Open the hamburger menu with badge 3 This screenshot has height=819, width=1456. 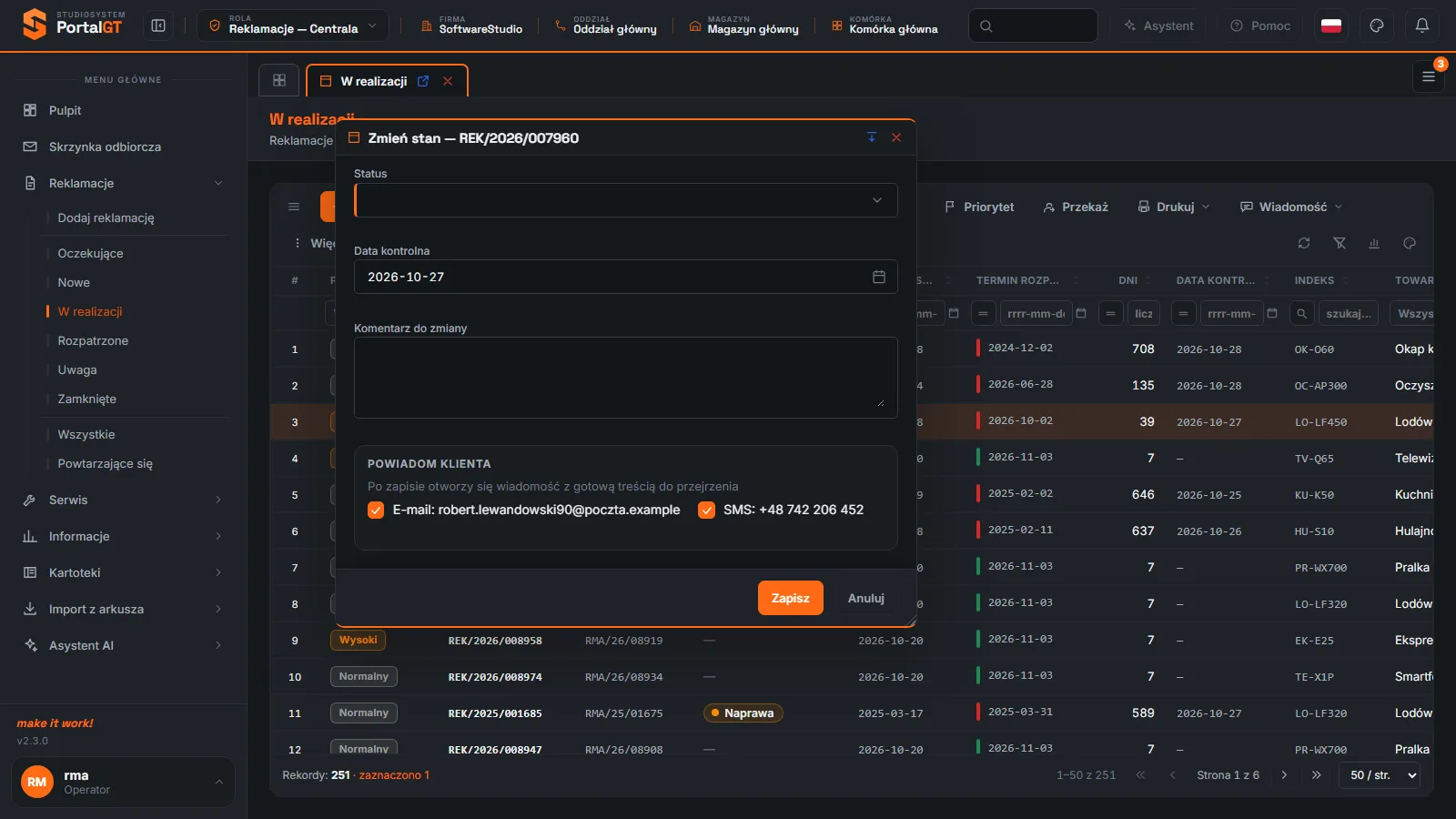tap(1429, 77)
